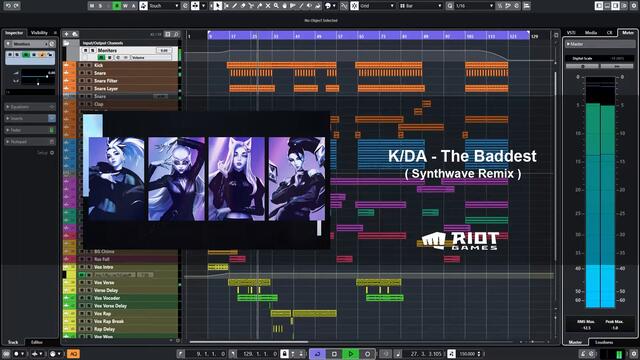Toggle green Read automation R button
The width and height of the screenshot is (640, 360).
coord(117,6)
